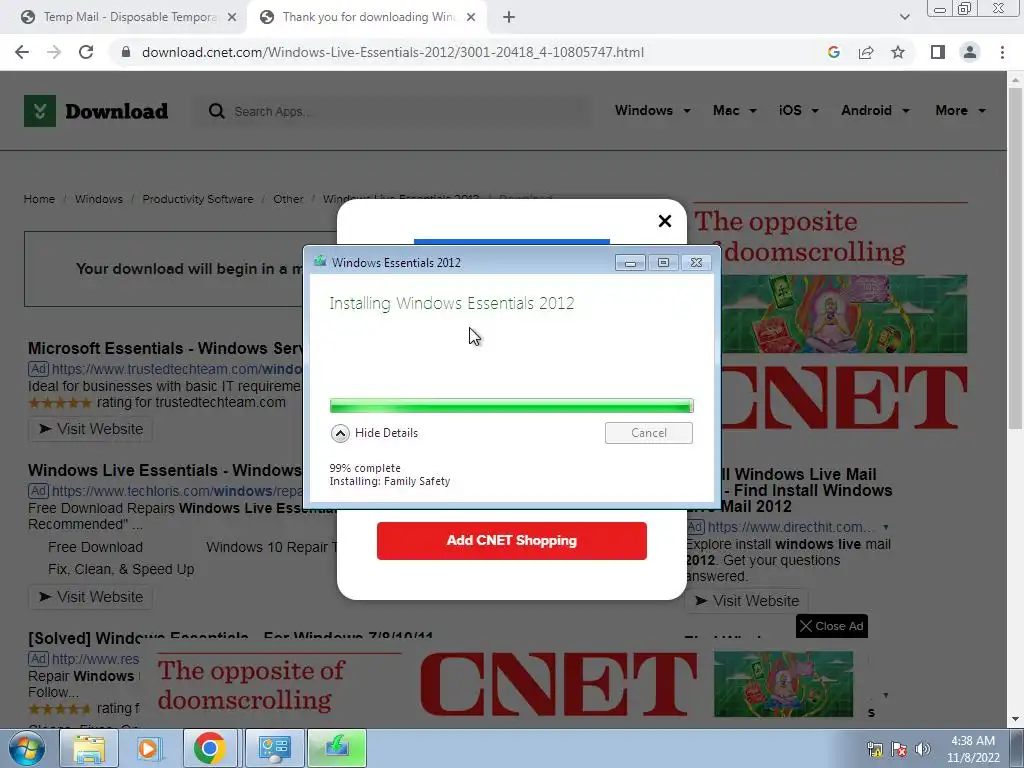
Task: Click the Chrome taskbar icon
Action: (210, 748)
